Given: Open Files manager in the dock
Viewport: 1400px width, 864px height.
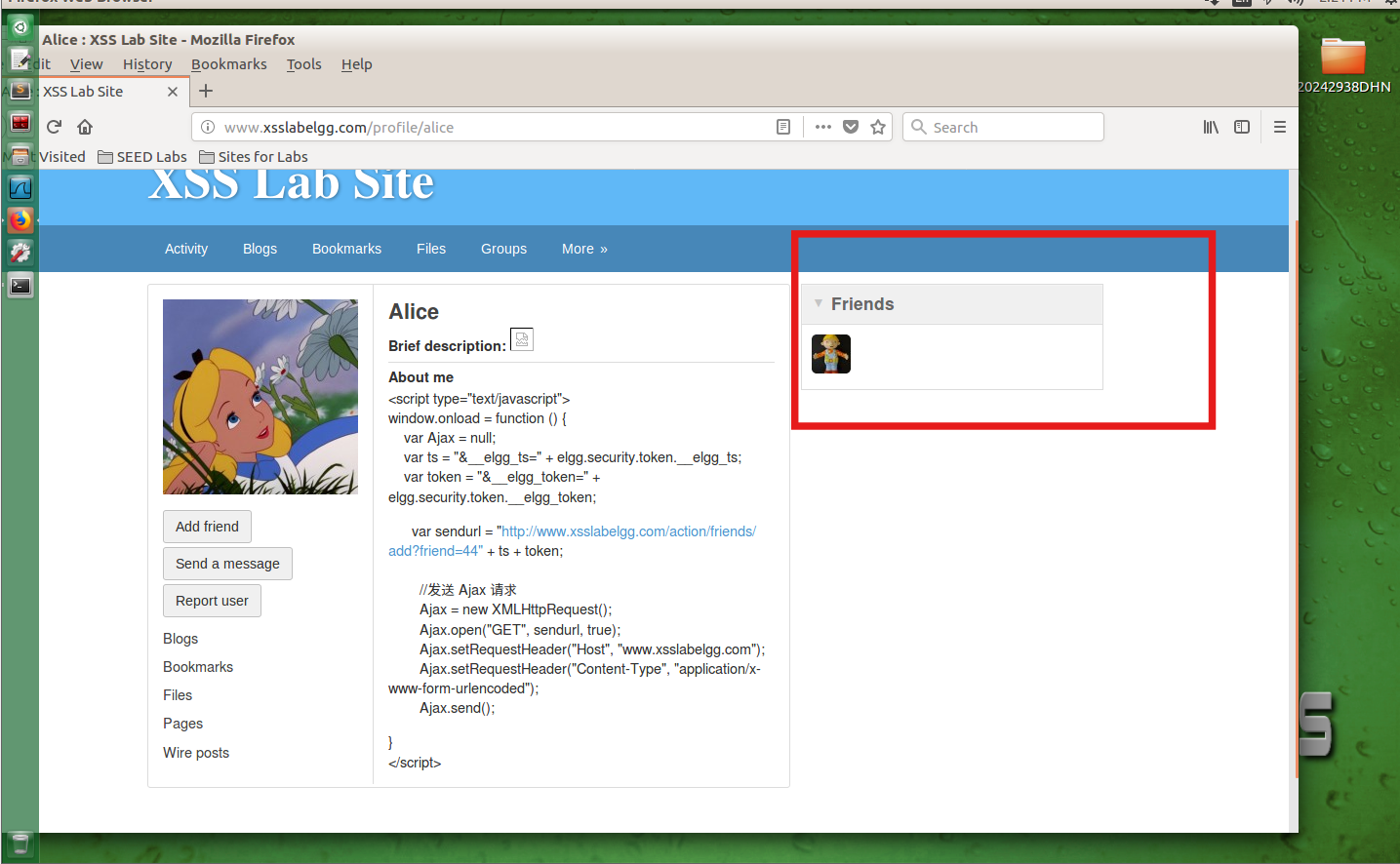Looking at the screenshot, I should coord(20,155).
